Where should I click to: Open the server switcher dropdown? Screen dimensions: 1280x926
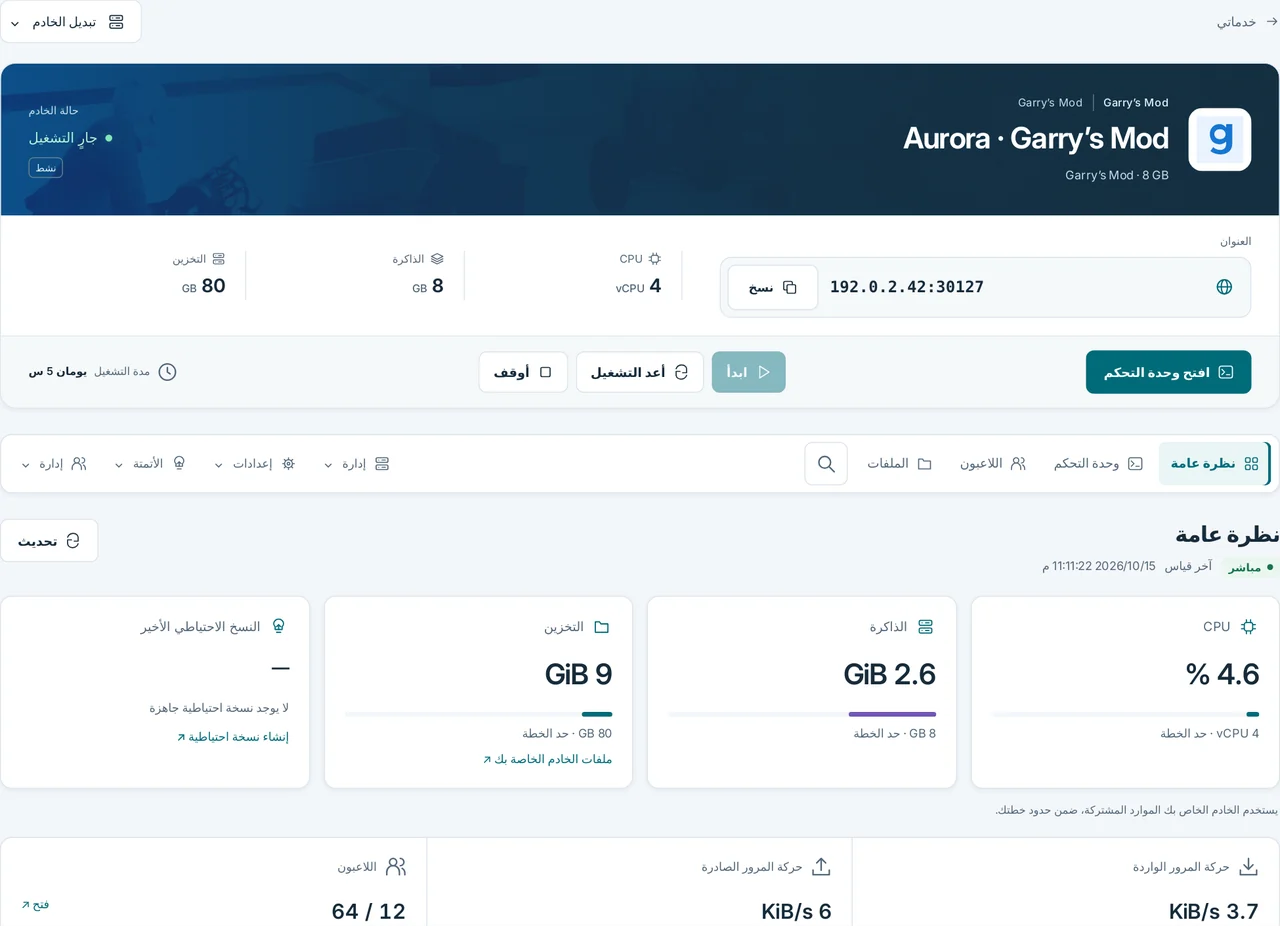pos(70,22)
